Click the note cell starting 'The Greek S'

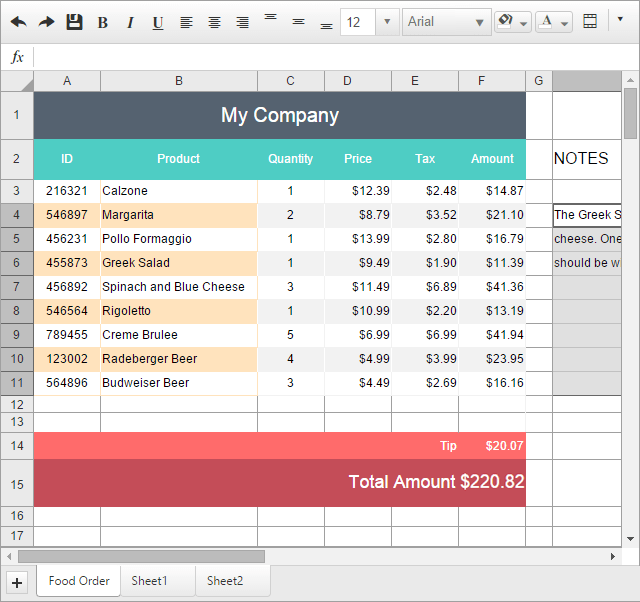pos(587,215)
